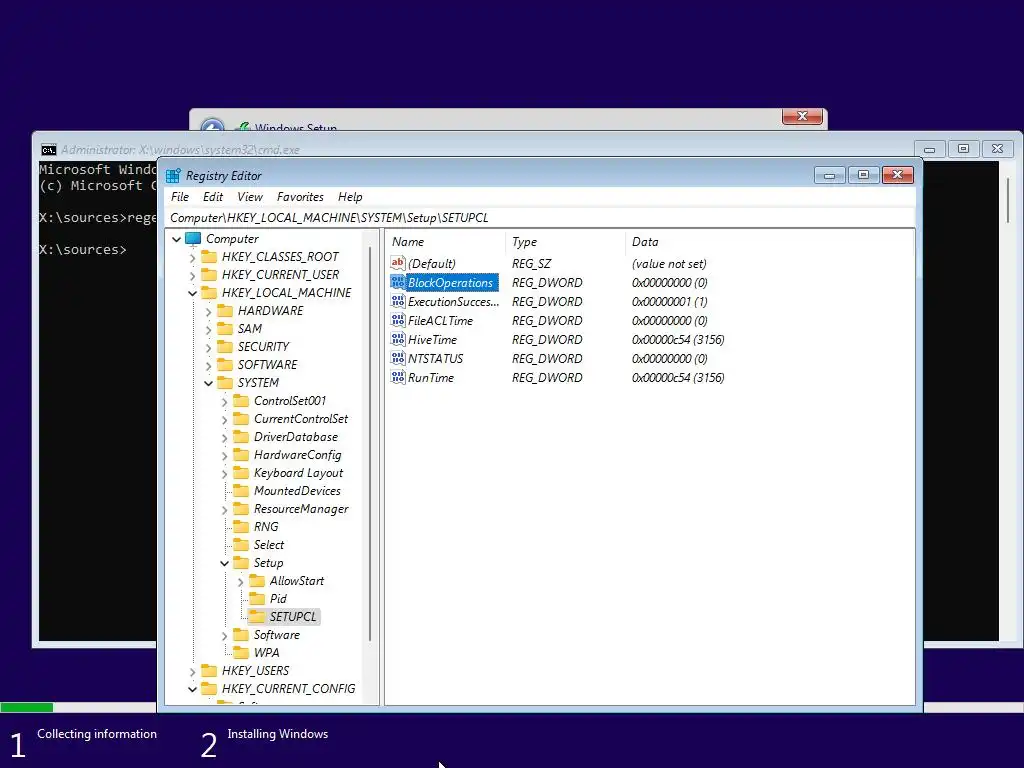Open the Favorites menu

(300, 197)
